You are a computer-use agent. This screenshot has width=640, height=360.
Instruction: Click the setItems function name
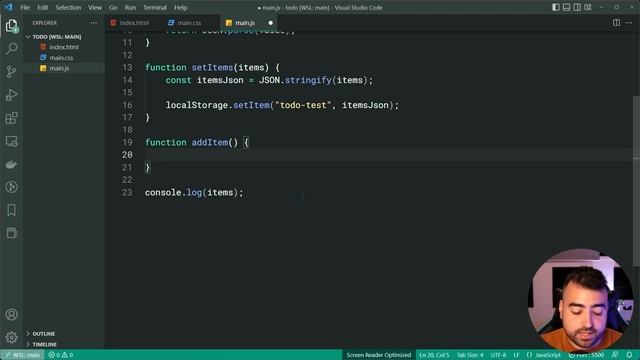point(212,67)
